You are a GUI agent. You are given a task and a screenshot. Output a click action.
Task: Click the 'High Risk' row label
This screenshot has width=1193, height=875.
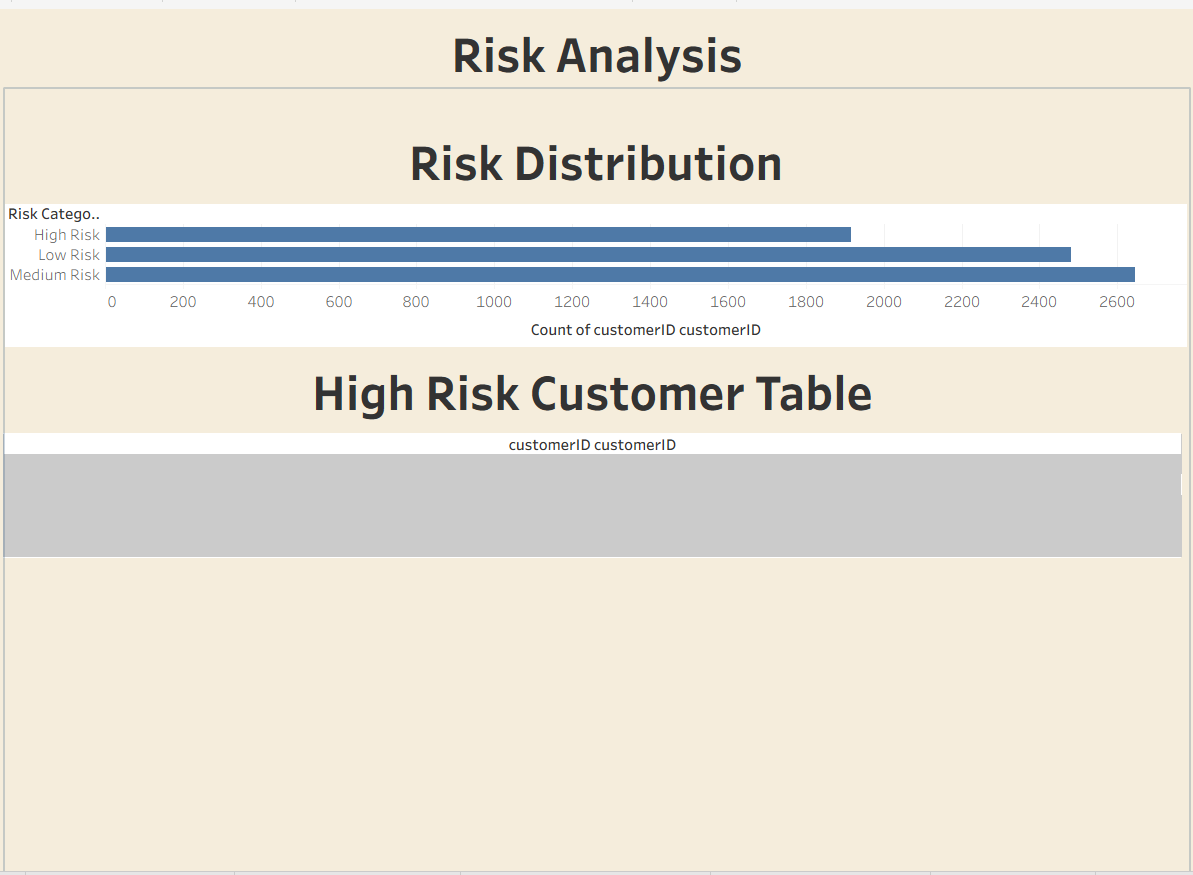[67, 234]
